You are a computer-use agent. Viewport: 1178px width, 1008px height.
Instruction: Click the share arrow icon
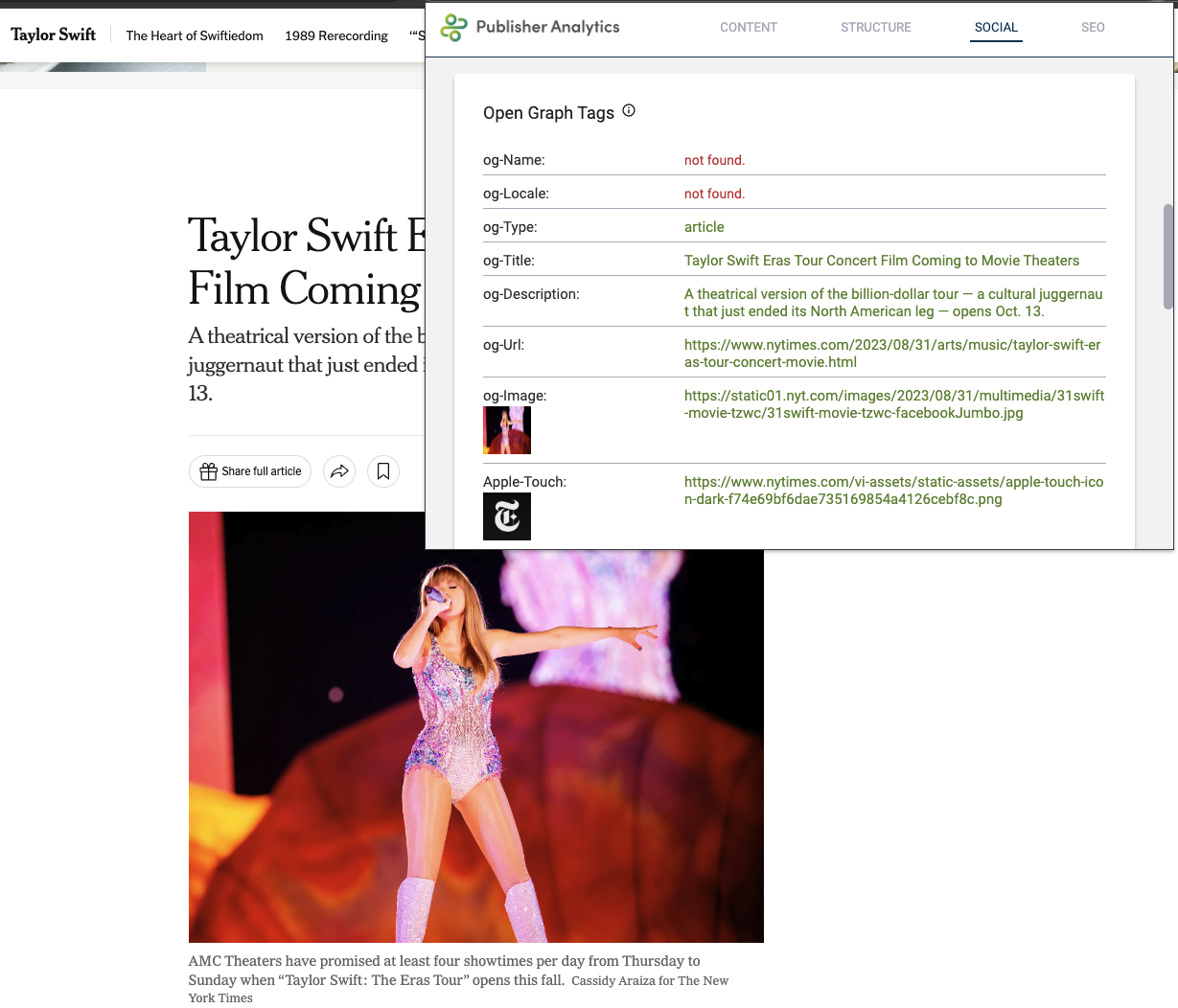point(339,471)
